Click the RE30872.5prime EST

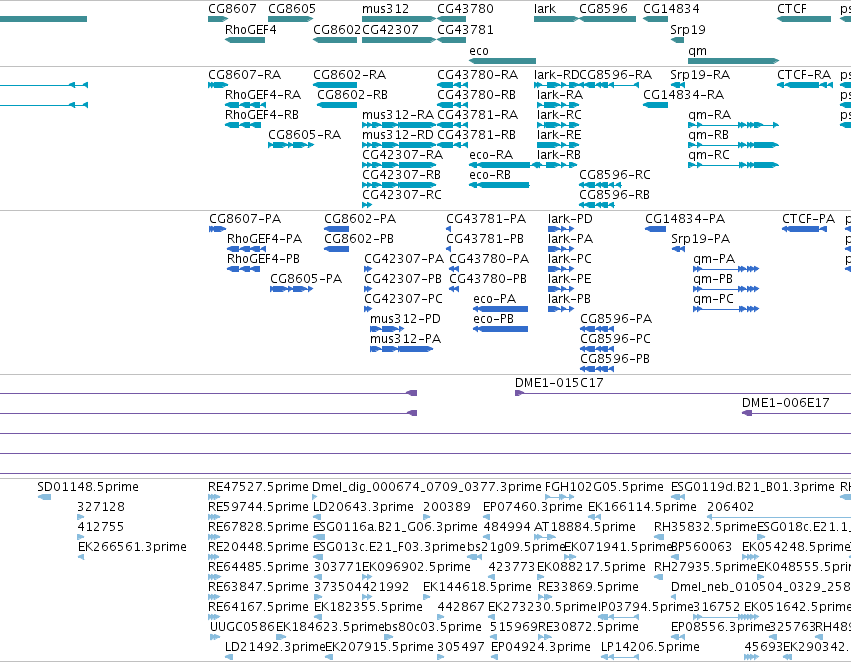[544, 637]
